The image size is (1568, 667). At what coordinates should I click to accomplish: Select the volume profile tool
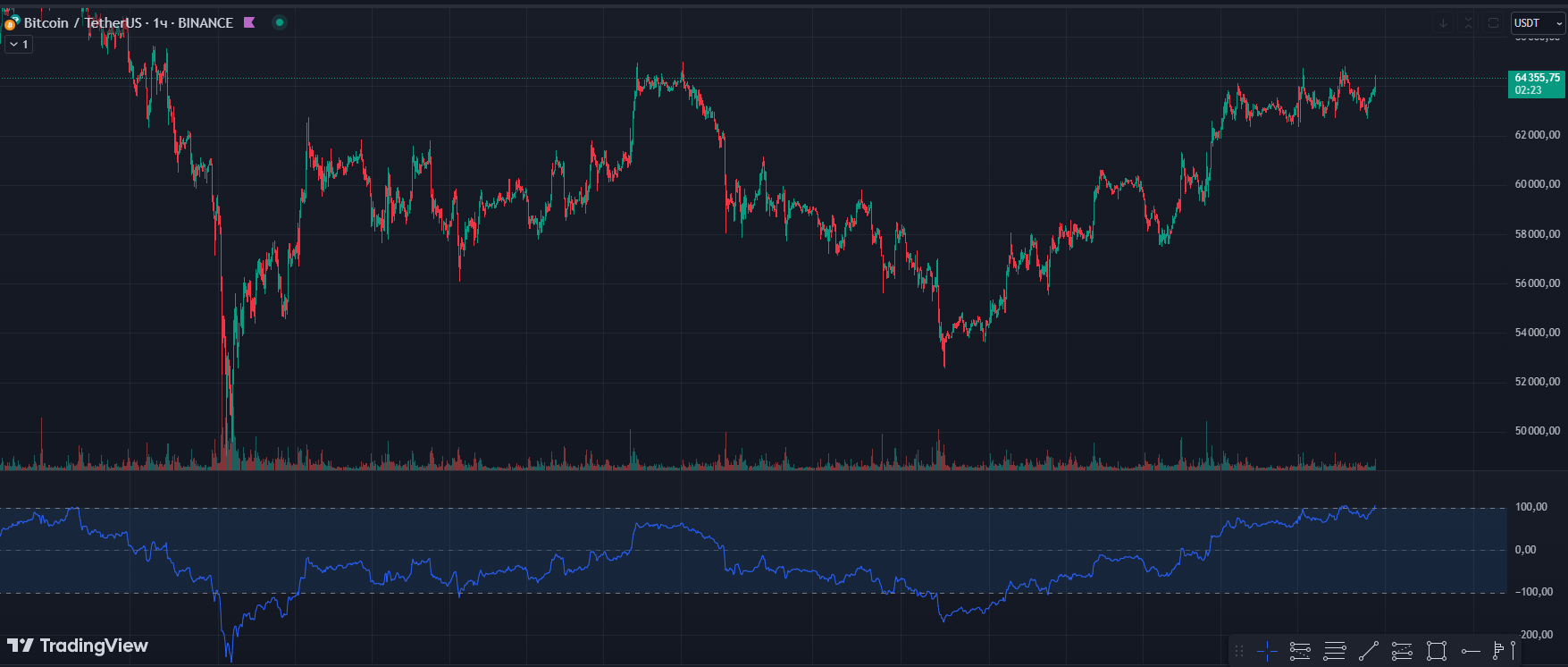tap(1497, 651)
